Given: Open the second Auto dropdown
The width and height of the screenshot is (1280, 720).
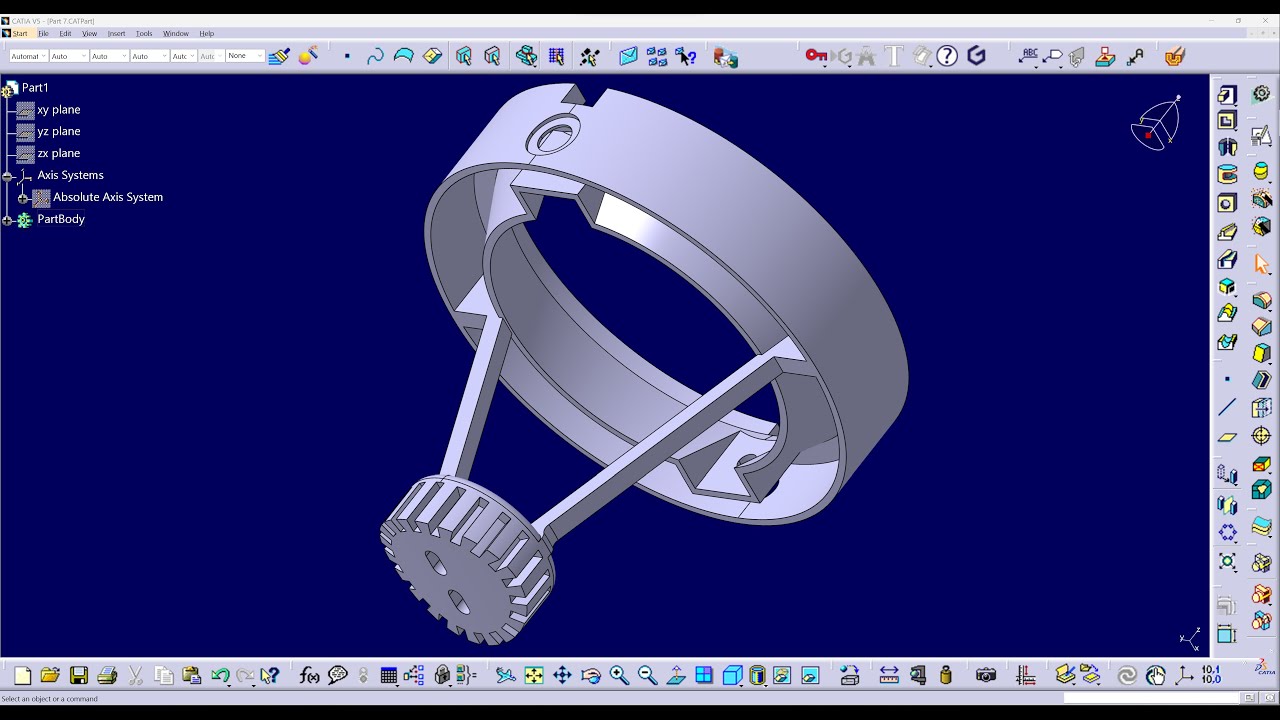Looking at the screenshot, I should (x=69, y=56).
